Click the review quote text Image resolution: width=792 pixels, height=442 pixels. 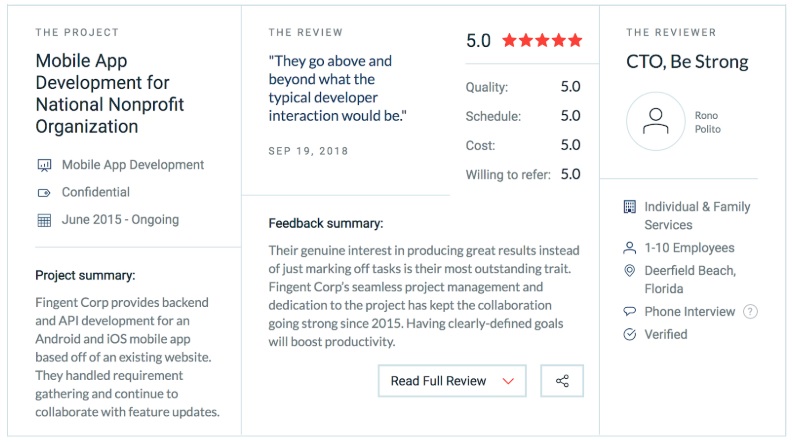[x=337, y=88]
